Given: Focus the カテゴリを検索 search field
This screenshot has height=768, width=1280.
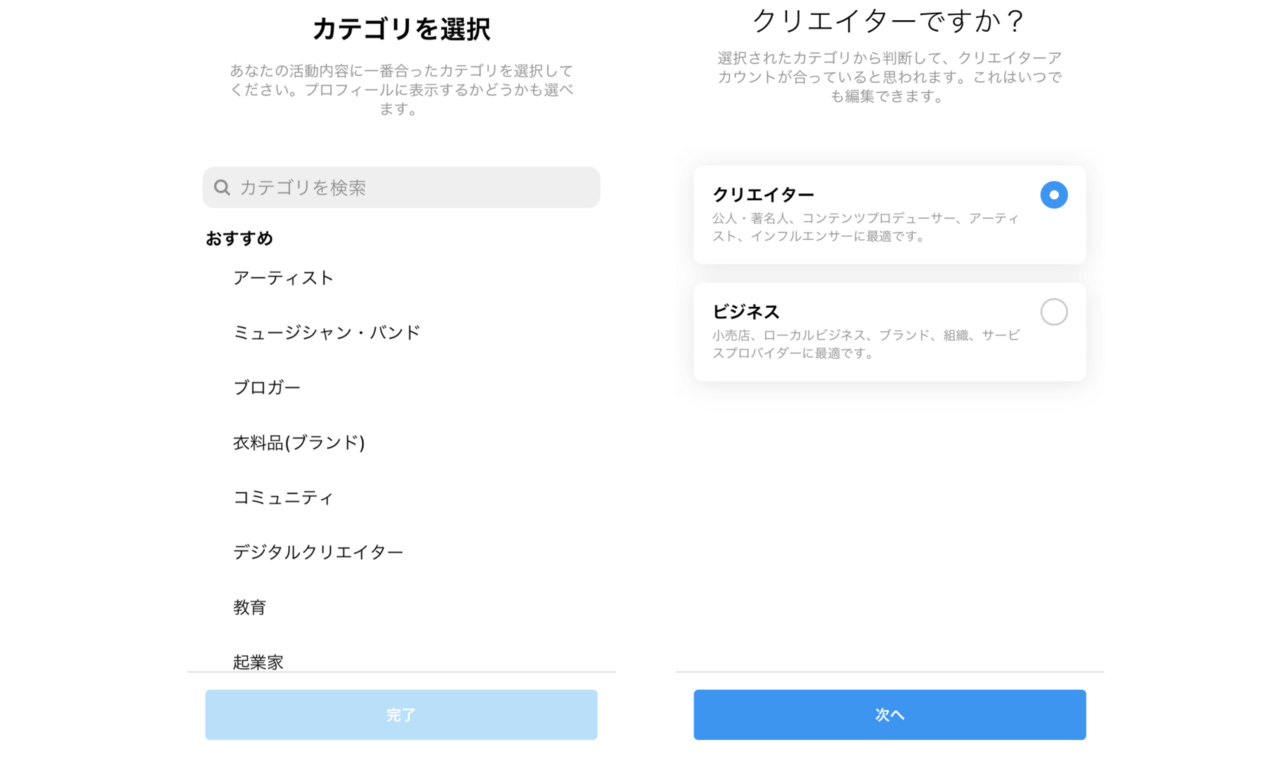Looking at the screenshot, I should [410, 188].
